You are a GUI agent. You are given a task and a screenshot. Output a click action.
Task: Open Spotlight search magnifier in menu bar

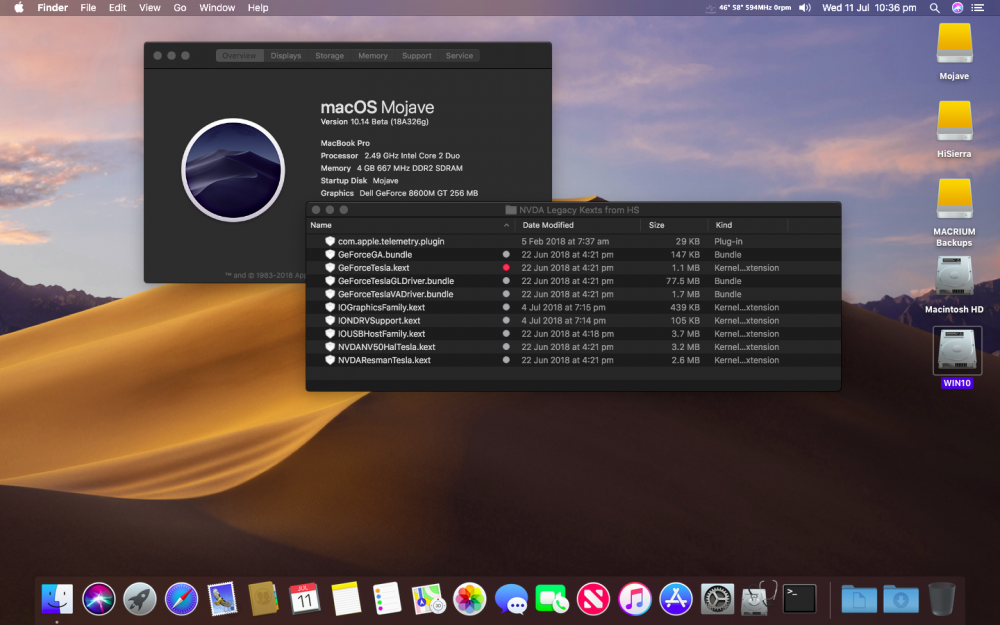click(934, 8)
